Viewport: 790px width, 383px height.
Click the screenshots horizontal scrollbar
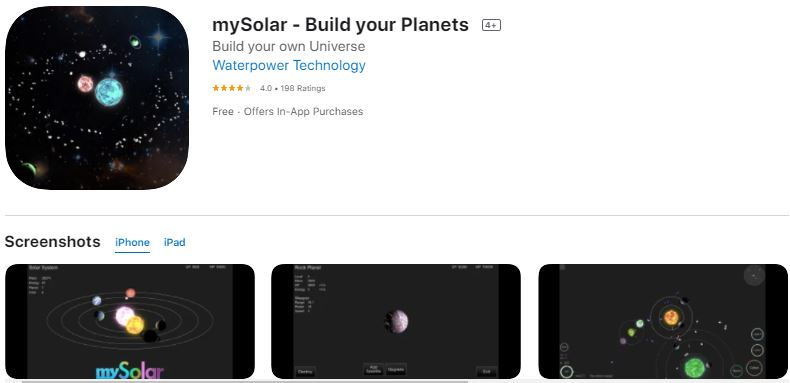pos(244,381)
